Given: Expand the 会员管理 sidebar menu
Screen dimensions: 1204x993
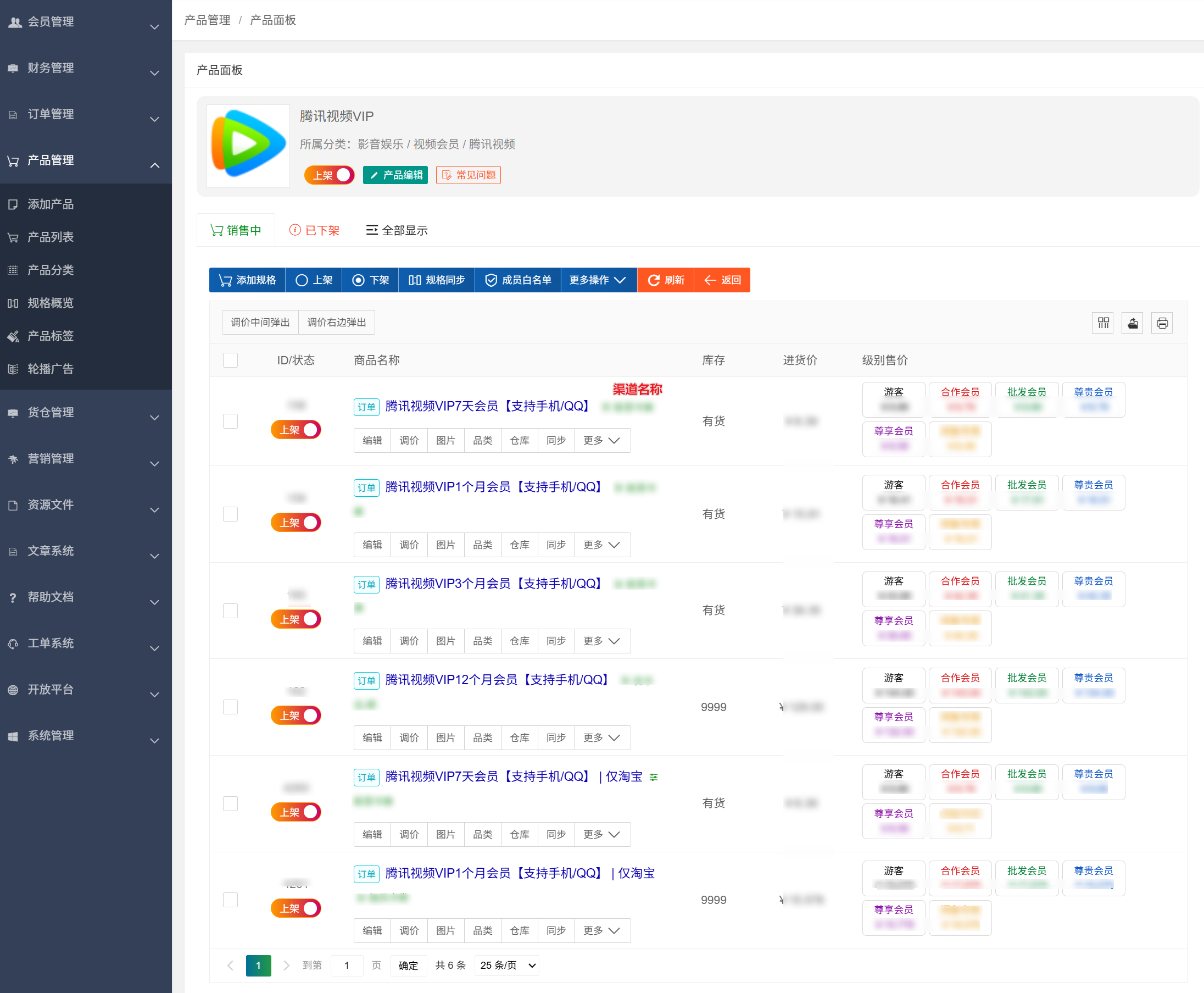Looking at the screenshot, I should [x=155, y=27].
